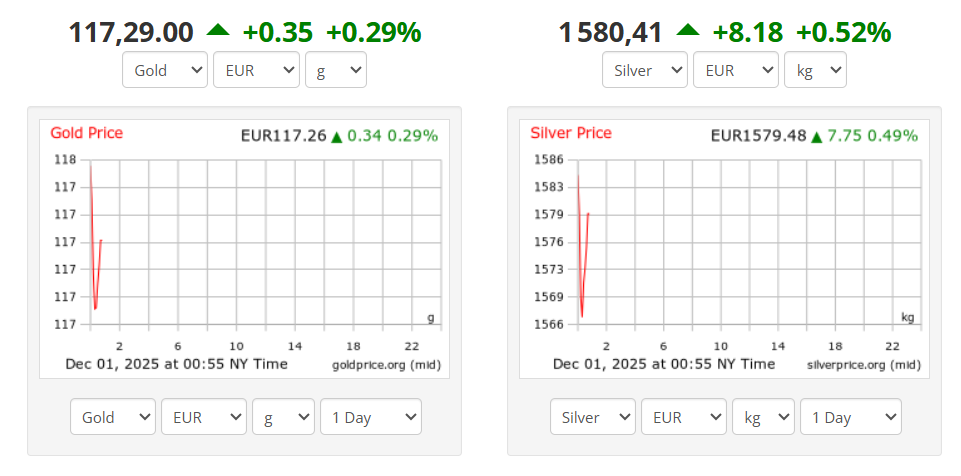Click the green up arrow beside 1580,41

(687, 31)
